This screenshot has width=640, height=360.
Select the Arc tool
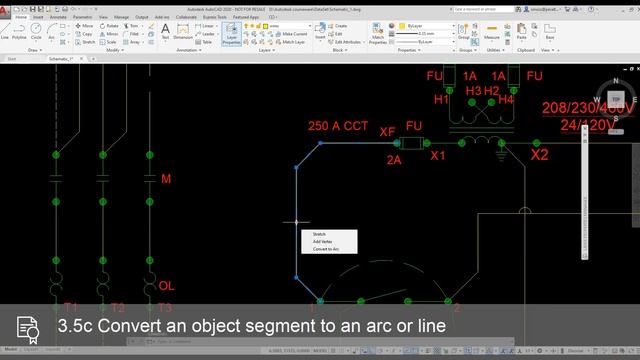[x=51, y=31]
